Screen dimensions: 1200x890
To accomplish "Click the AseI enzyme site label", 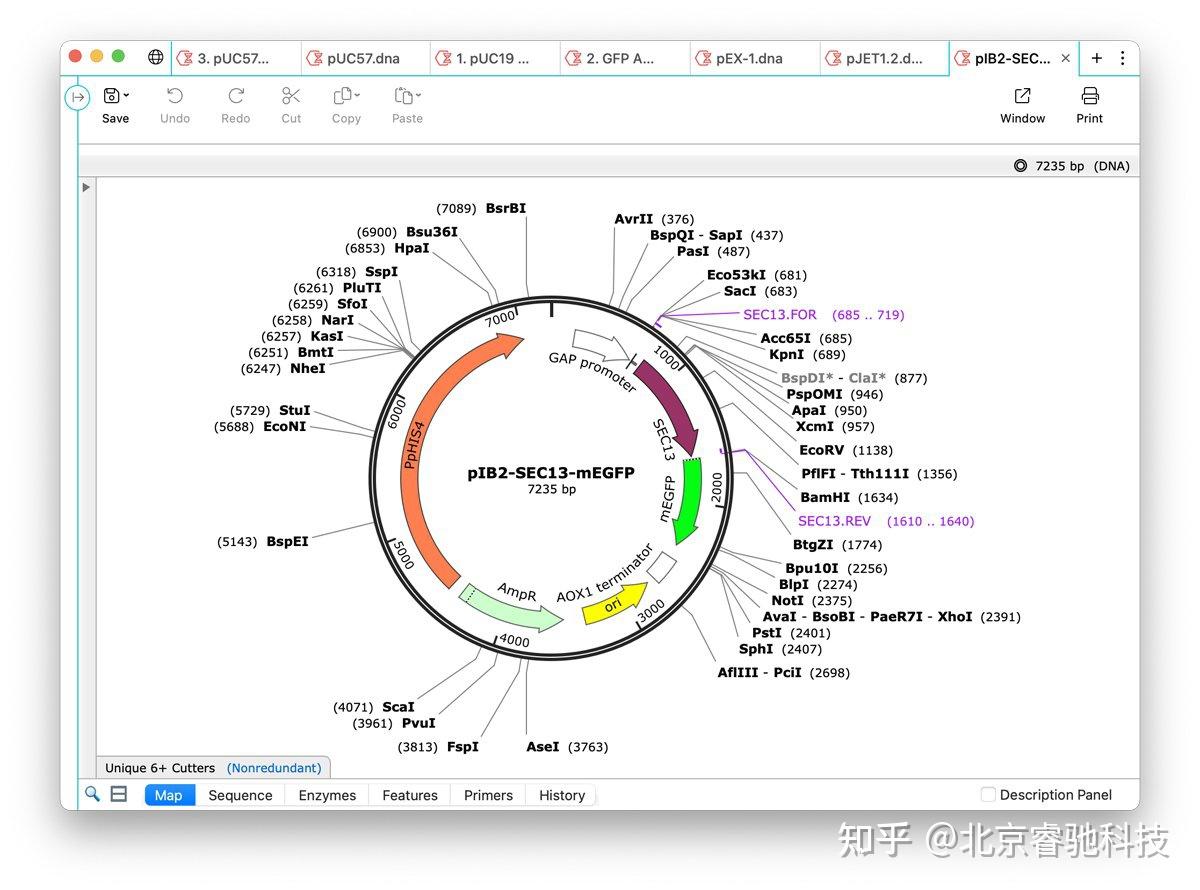I will 543,747.
